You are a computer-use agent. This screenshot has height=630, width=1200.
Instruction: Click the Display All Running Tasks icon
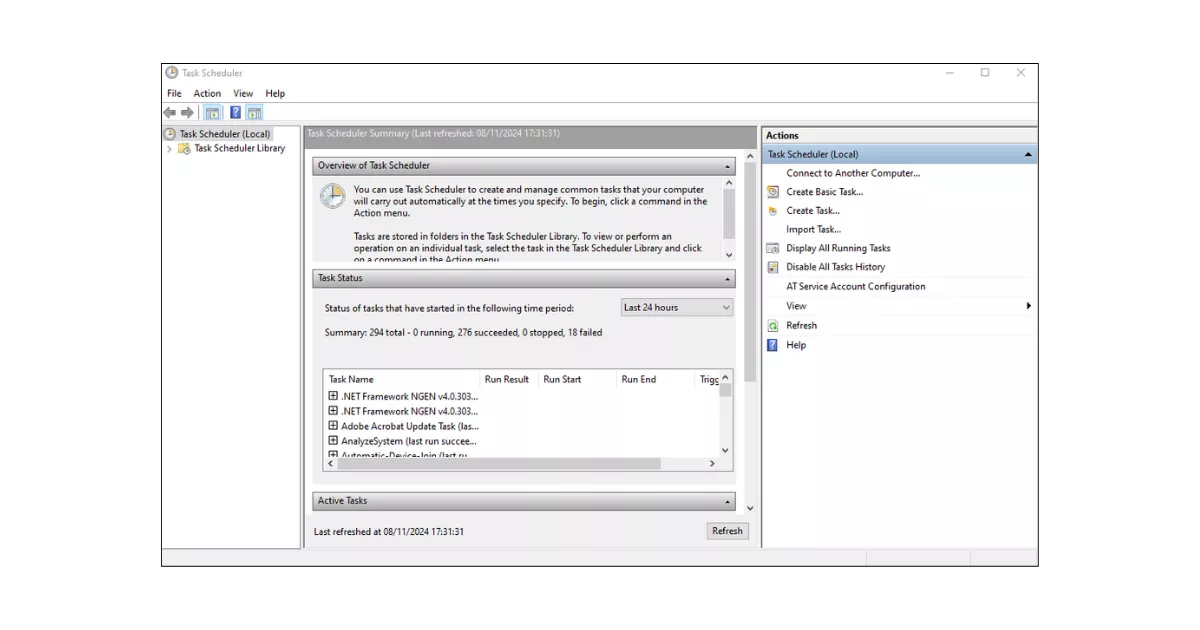click(x=771, y=247)
